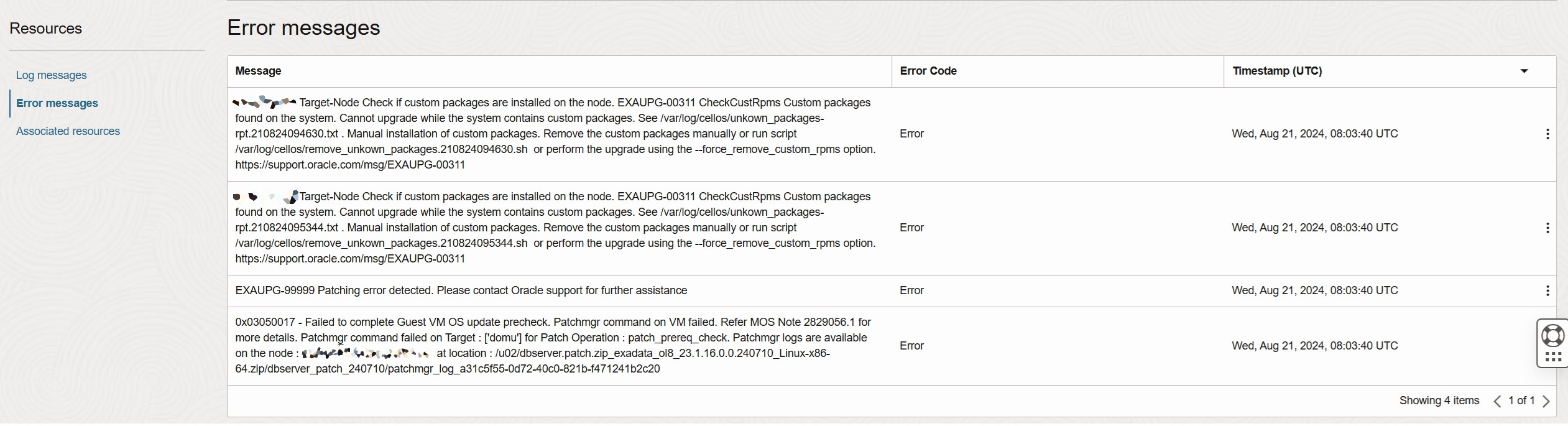Open actions menu for the EXAUPG-99999 row
This screenshot has width=1568, height=426.
coord(1547,290)
